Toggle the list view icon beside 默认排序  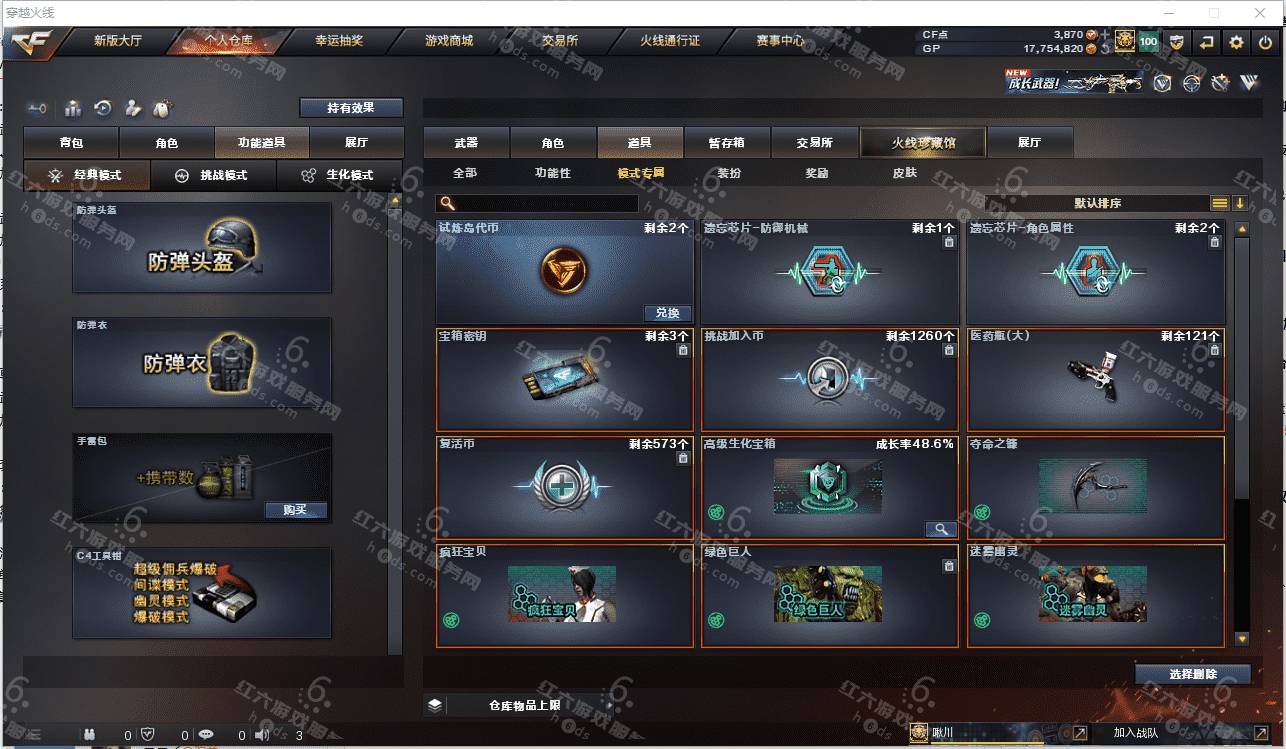pyautogui.click(x=1220, y=203)
